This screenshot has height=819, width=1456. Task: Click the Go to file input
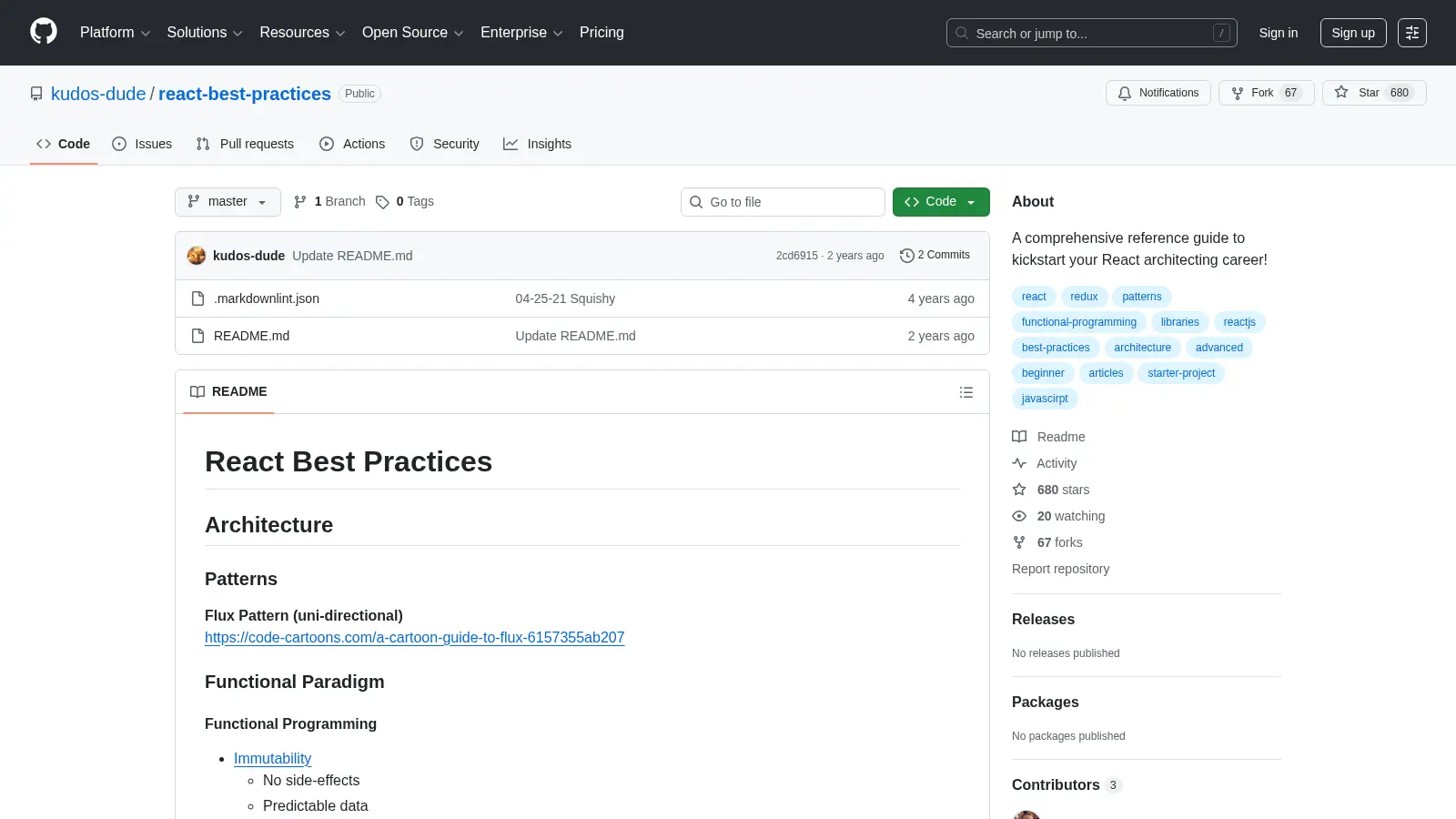point(783,202)
